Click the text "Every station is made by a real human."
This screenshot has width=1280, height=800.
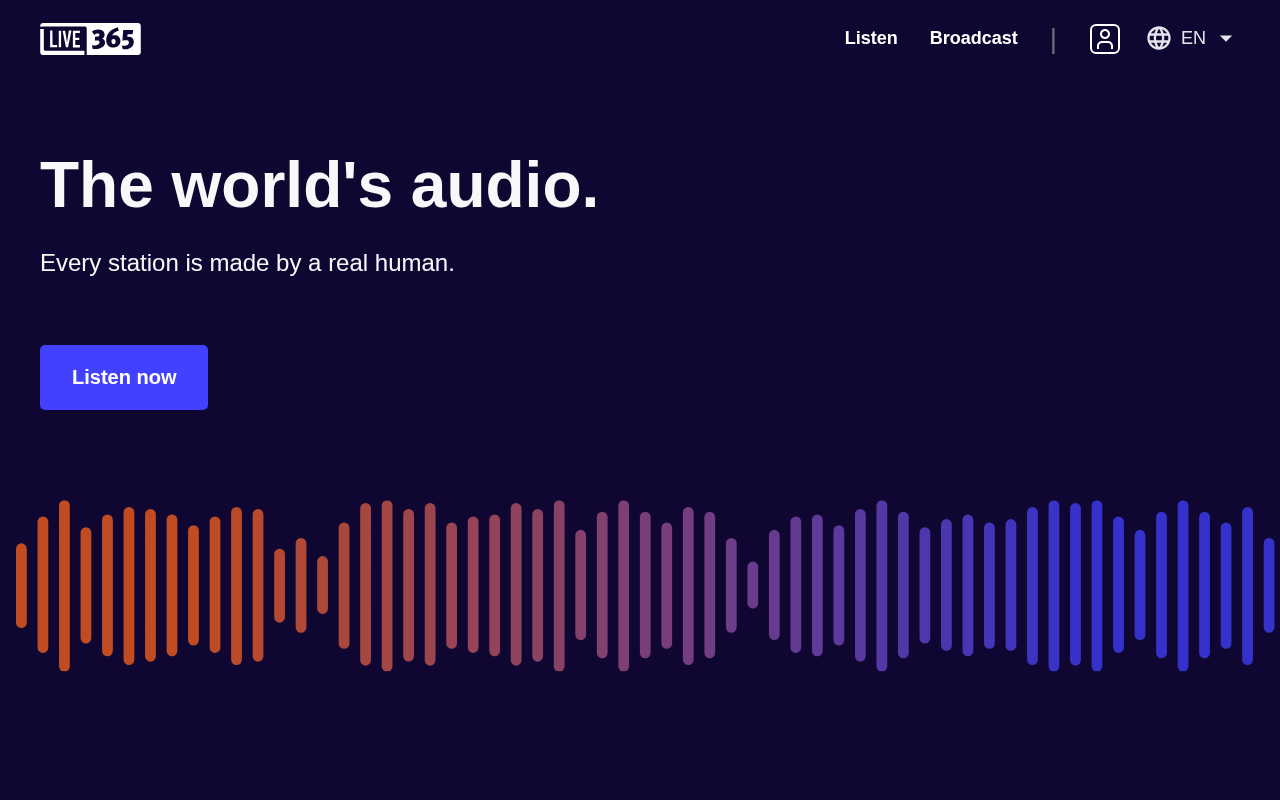tap(247, 263)
